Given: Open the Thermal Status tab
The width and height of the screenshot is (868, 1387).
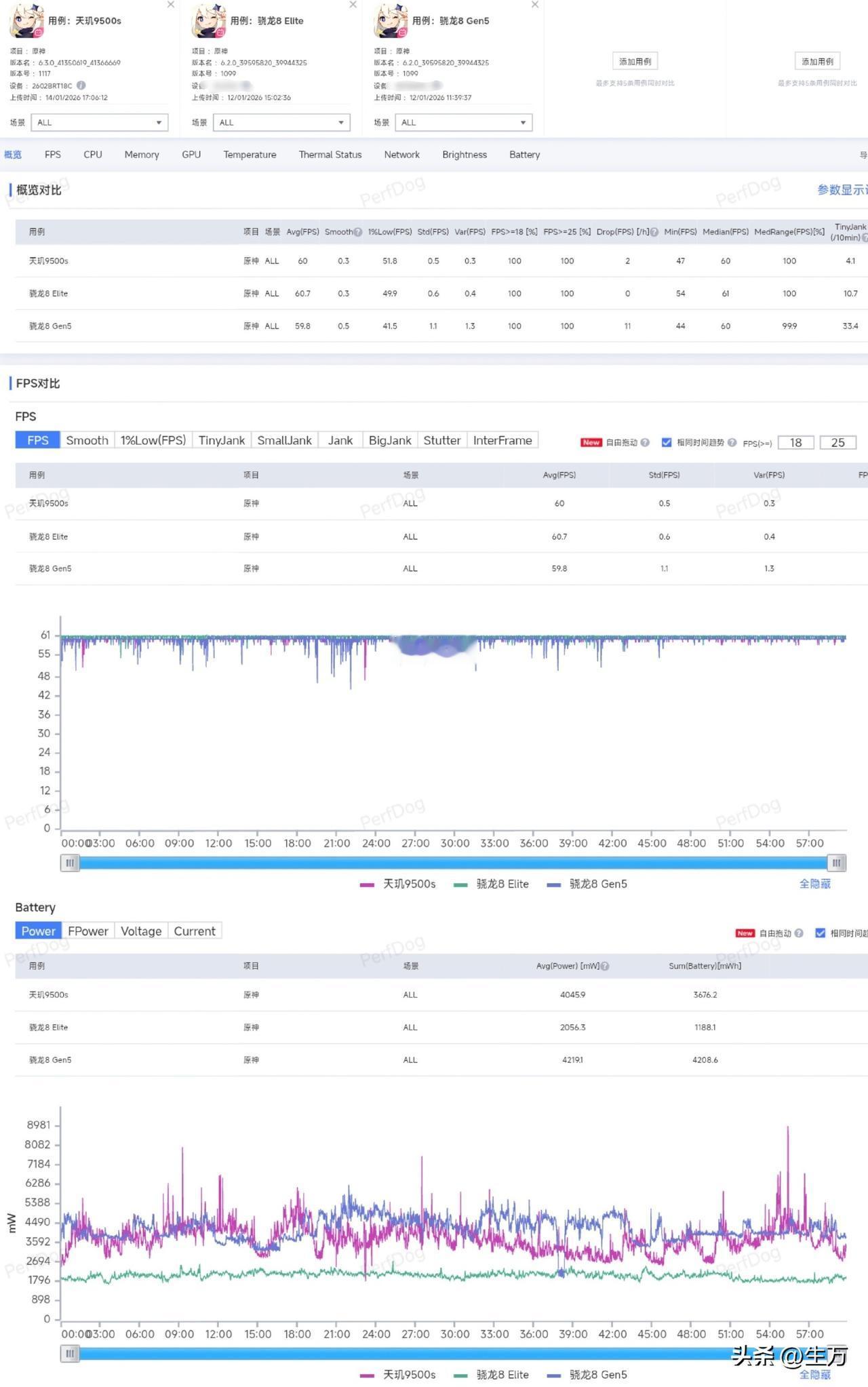Looking at the screenshot, I should [x=330, y=155].
